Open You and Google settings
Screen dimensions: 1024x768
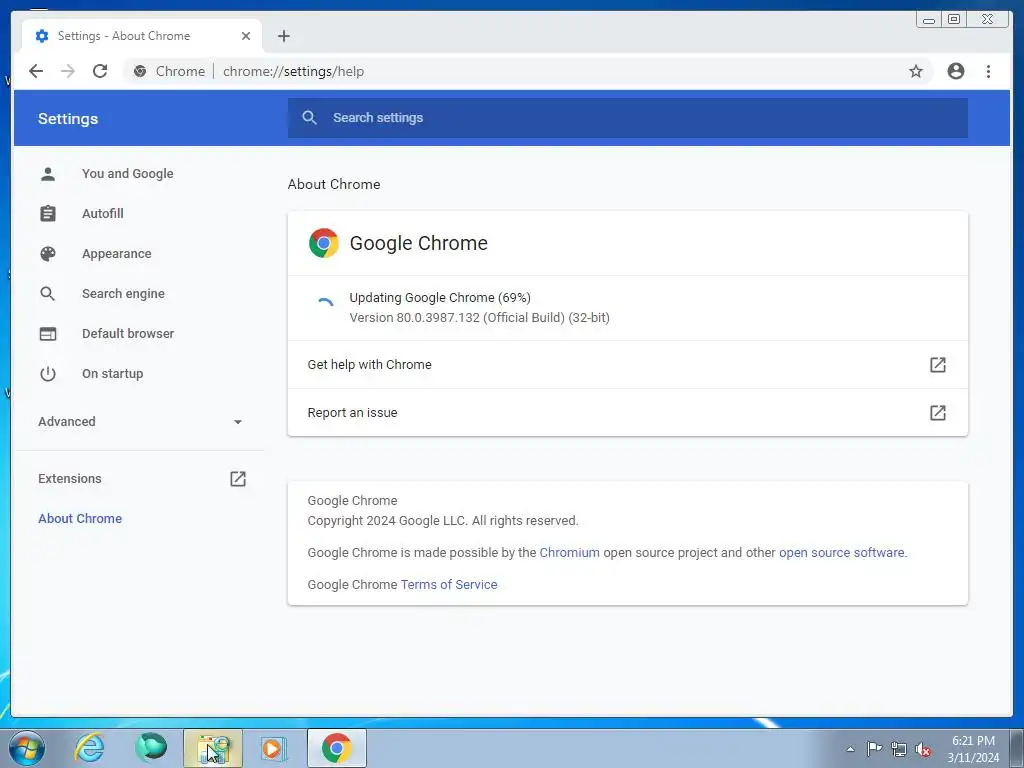(127, 174)
